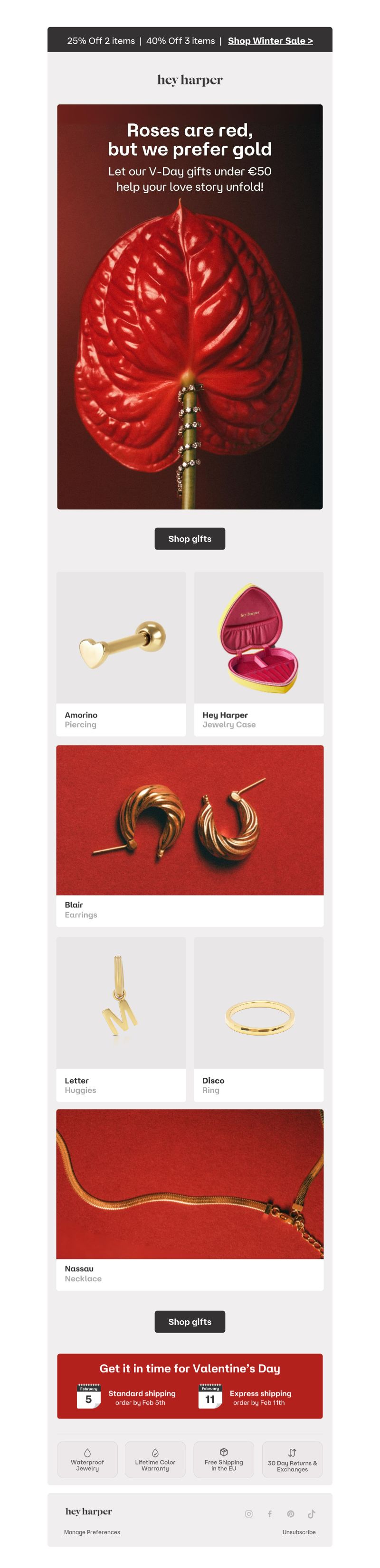View the Blair Earrings product photo

click(190, 820)
